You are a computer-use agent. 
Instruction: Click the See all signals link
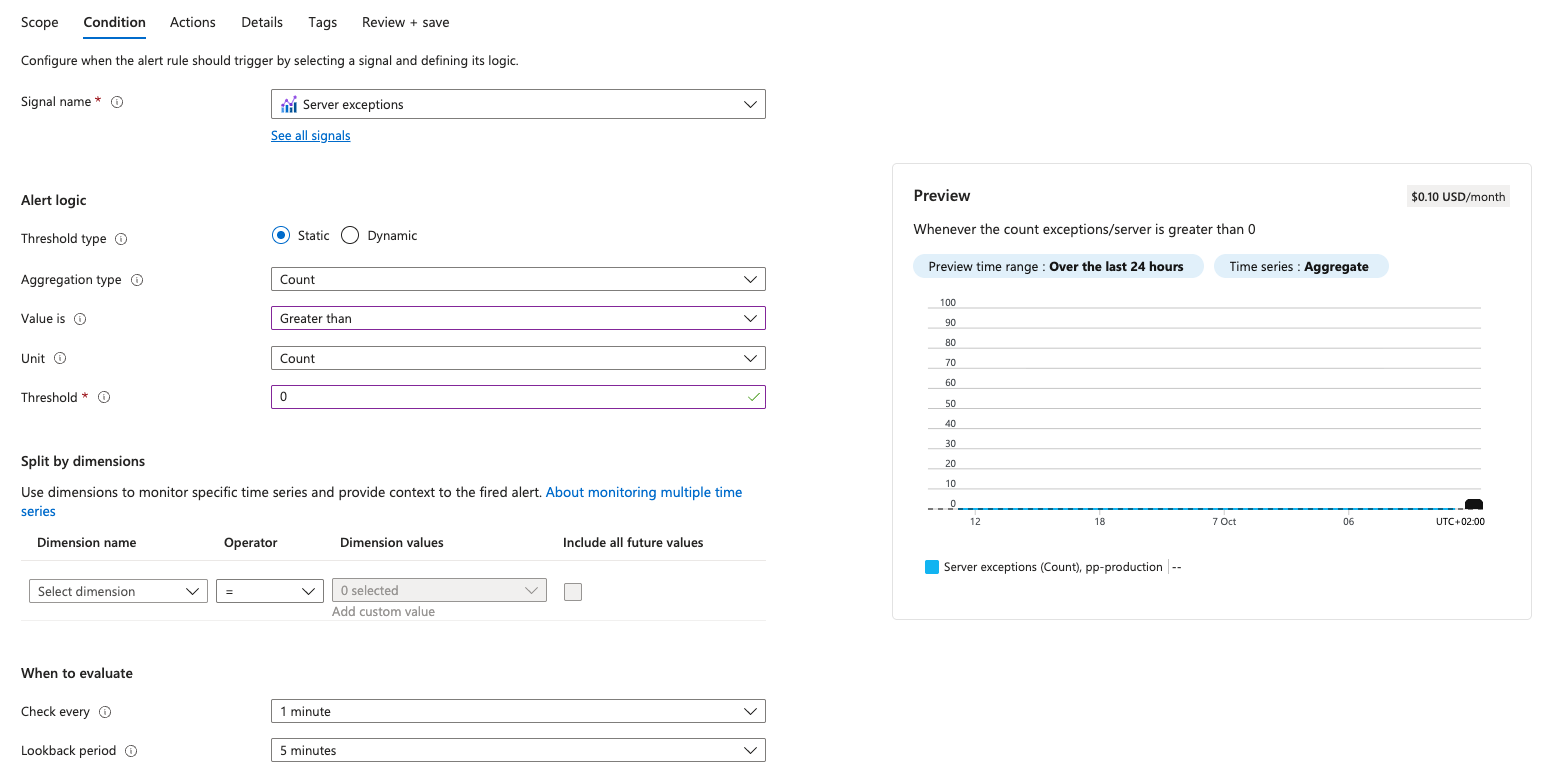[x=311, y=136]
